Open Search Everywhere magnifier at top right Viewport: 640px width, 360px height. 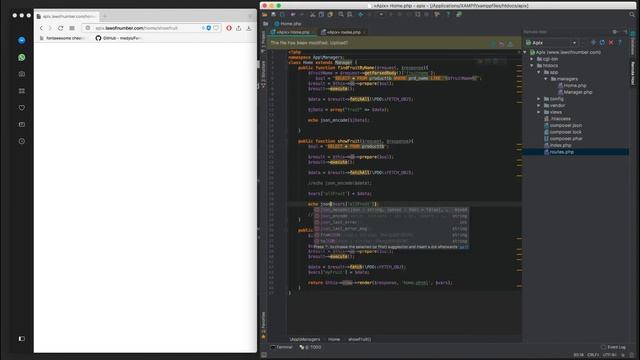632,14
